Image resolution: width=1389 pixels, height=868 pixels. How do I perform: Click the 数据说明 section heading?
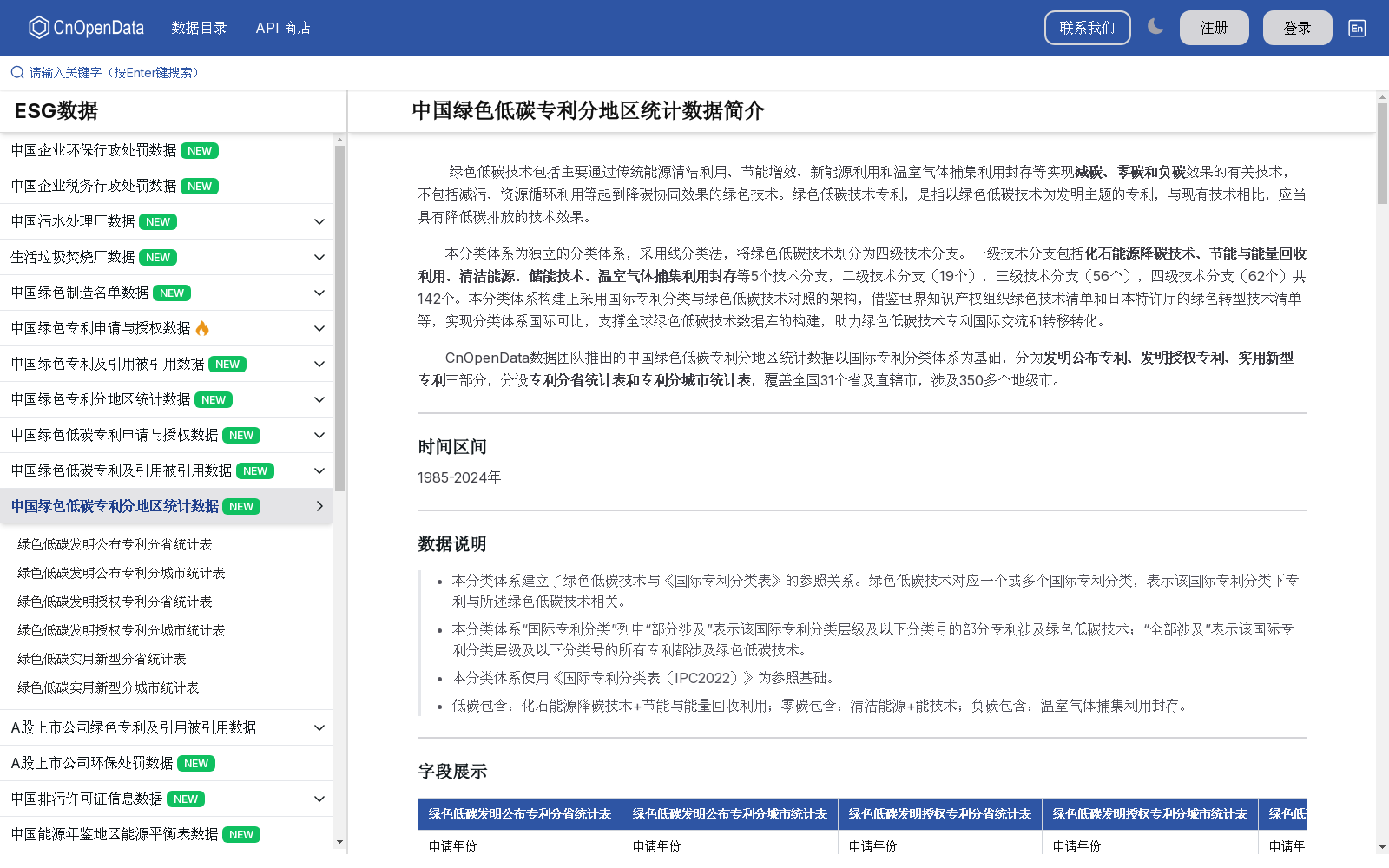tap(452, 544)
